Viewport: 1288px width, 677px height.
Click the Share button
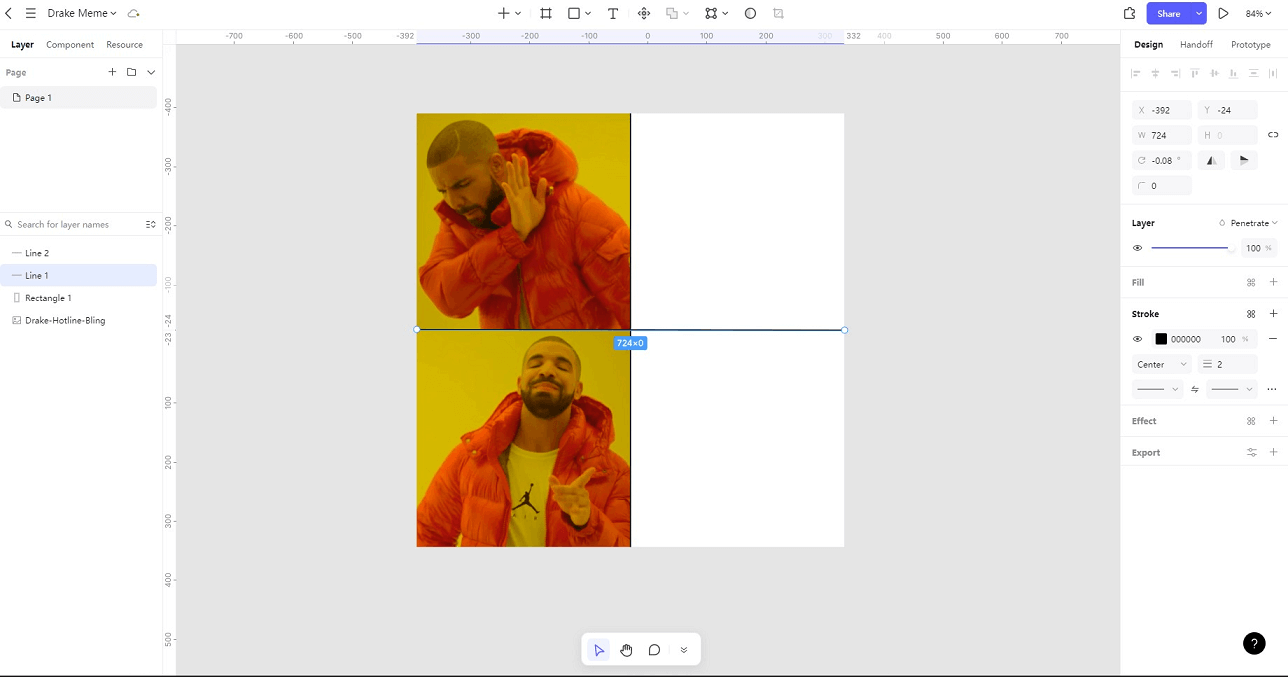(1168, 14)
